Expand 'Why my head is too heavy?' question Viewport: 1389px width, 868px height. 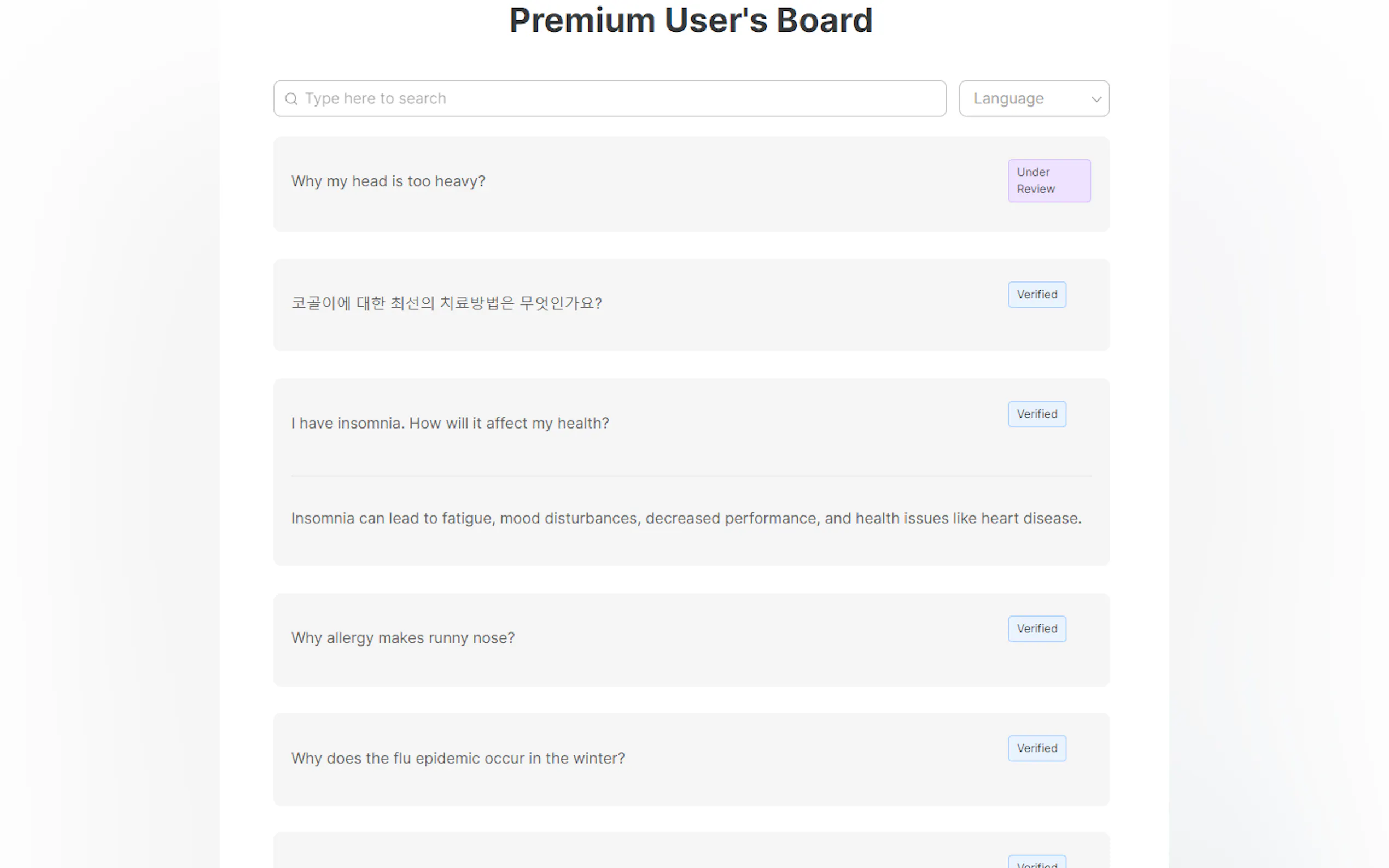tap(388, 181)
